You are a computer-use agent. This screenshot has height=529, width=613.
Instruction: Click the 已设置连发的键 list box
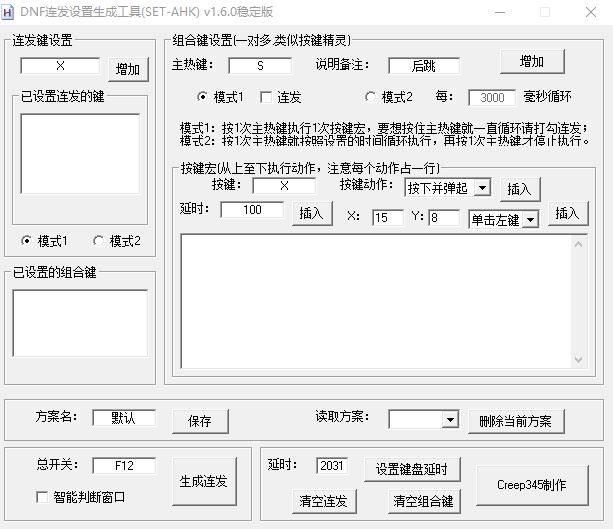[80, 154]
